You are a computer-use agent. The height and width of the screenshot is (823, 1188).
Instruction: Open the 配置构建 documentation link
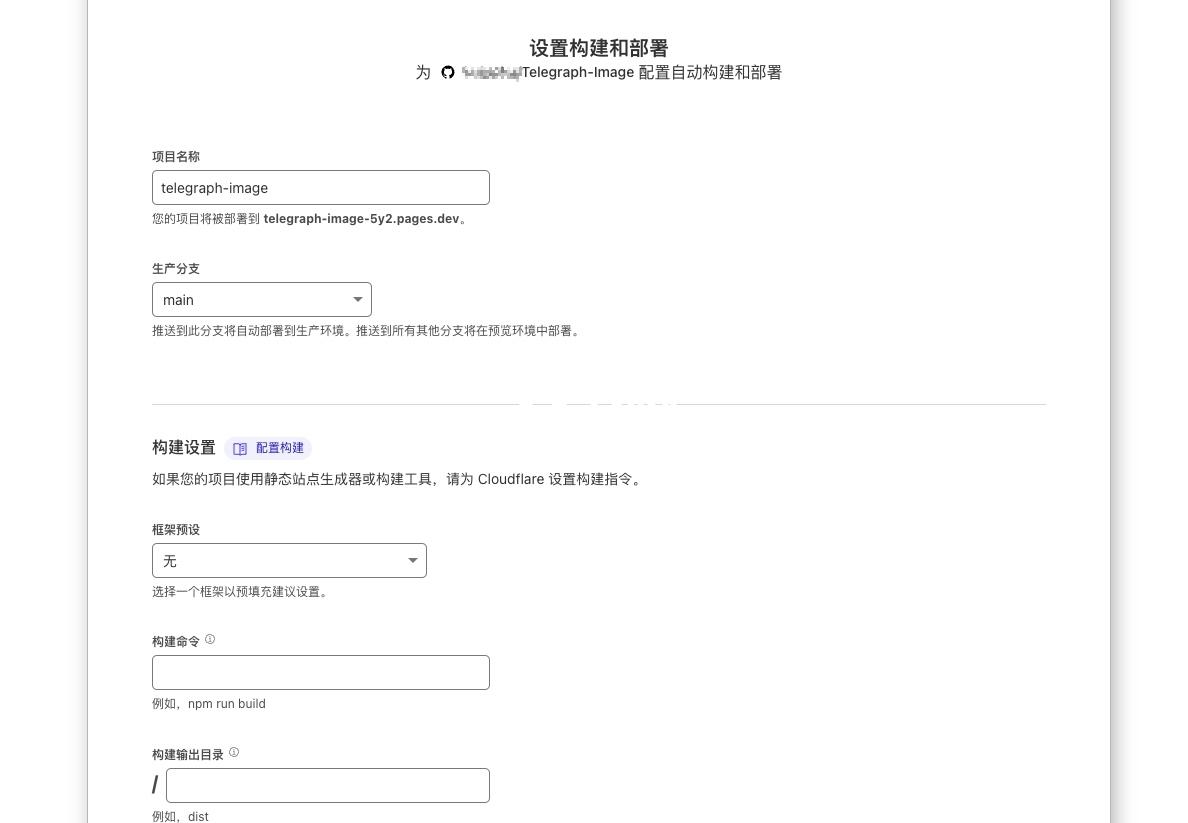tap(268, 449)
